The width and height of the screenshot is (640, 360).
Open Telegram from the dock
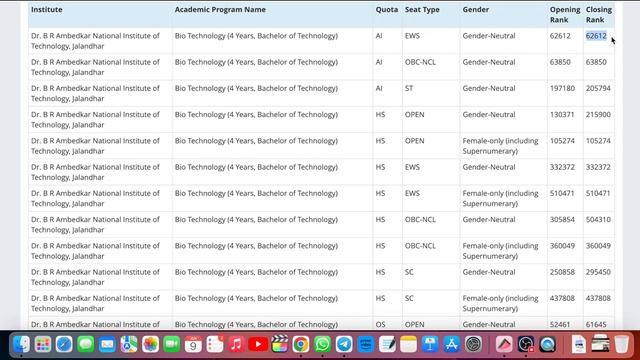344,344
